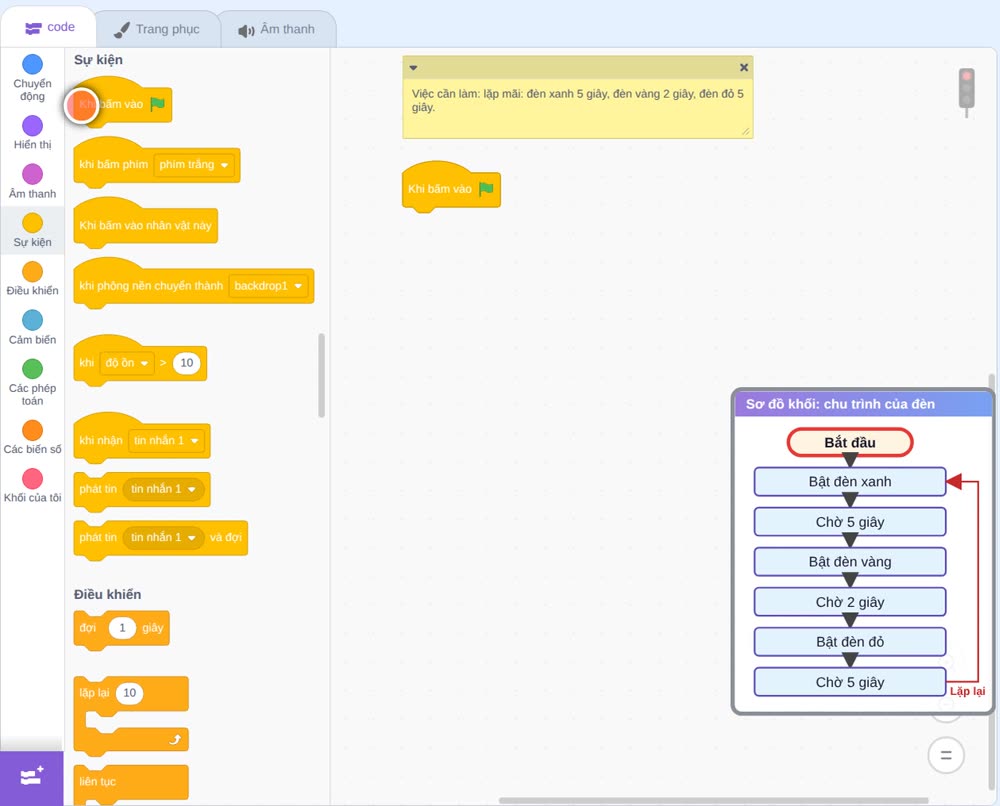Switch to the code tab
This screenshot has height=806, width=1000.
point(49,27)
